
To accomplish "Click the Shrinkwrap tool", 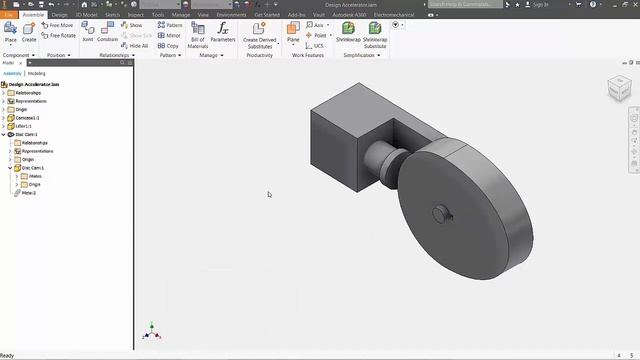I will click(x=348, y=32).
